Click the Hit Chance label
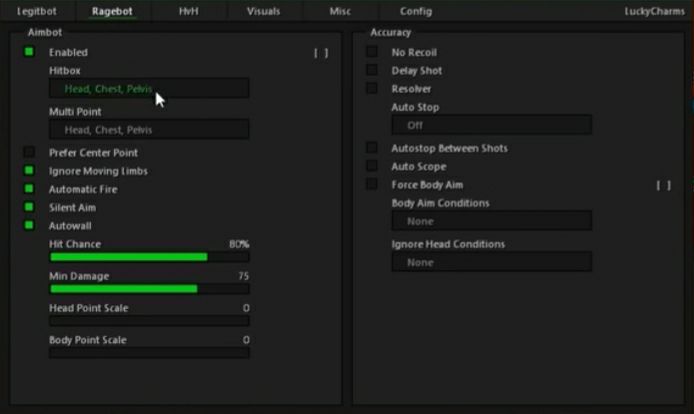The image size is (694, 414). point(75,244)
